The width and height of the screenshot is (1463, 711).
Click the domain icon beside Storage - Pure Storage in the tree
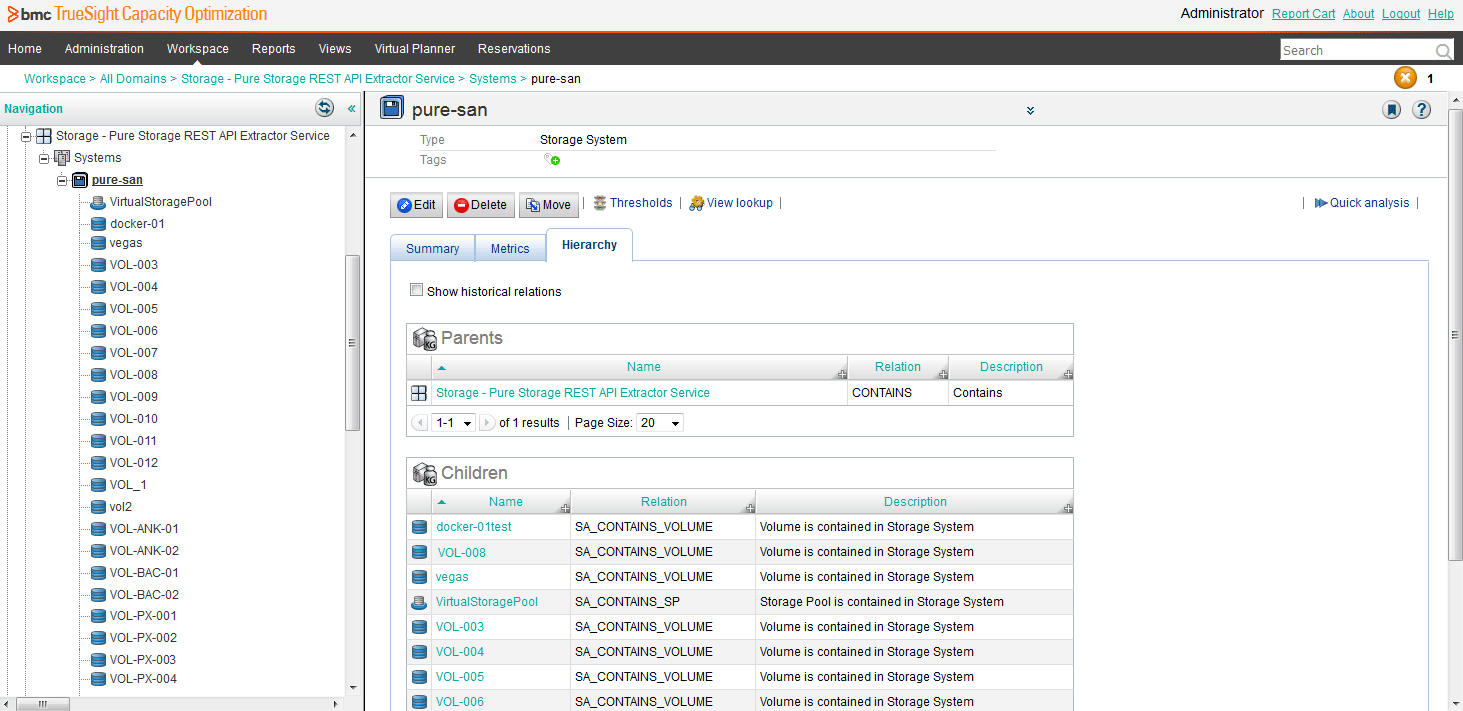point(44,136)
